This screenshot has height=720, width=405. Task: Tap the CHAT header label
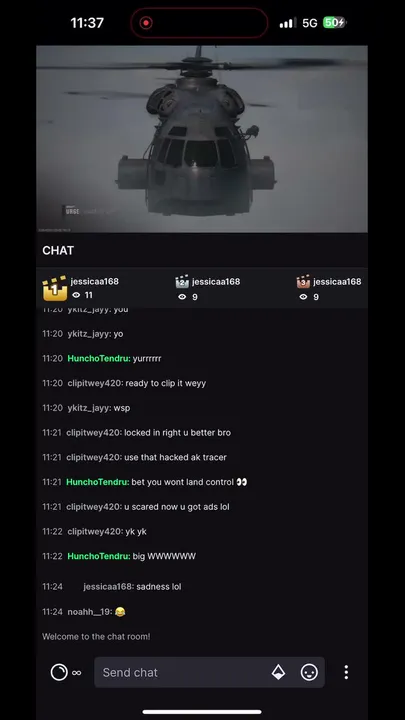click(58, 250)
